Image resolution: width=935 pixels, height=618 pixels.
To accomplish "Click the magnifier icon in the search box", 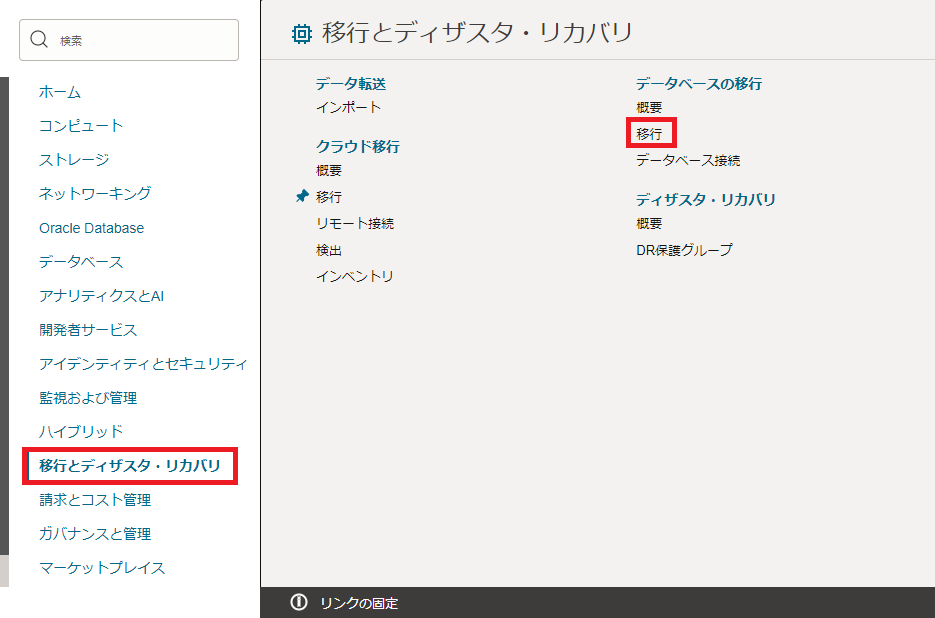I will [39, 40].
